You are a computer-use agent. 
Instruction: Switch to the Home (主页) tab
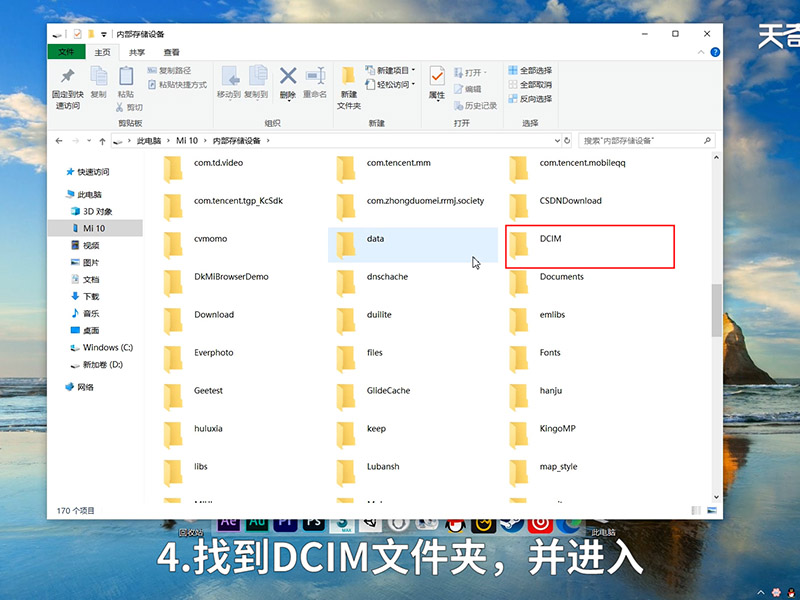click(102, 52)
